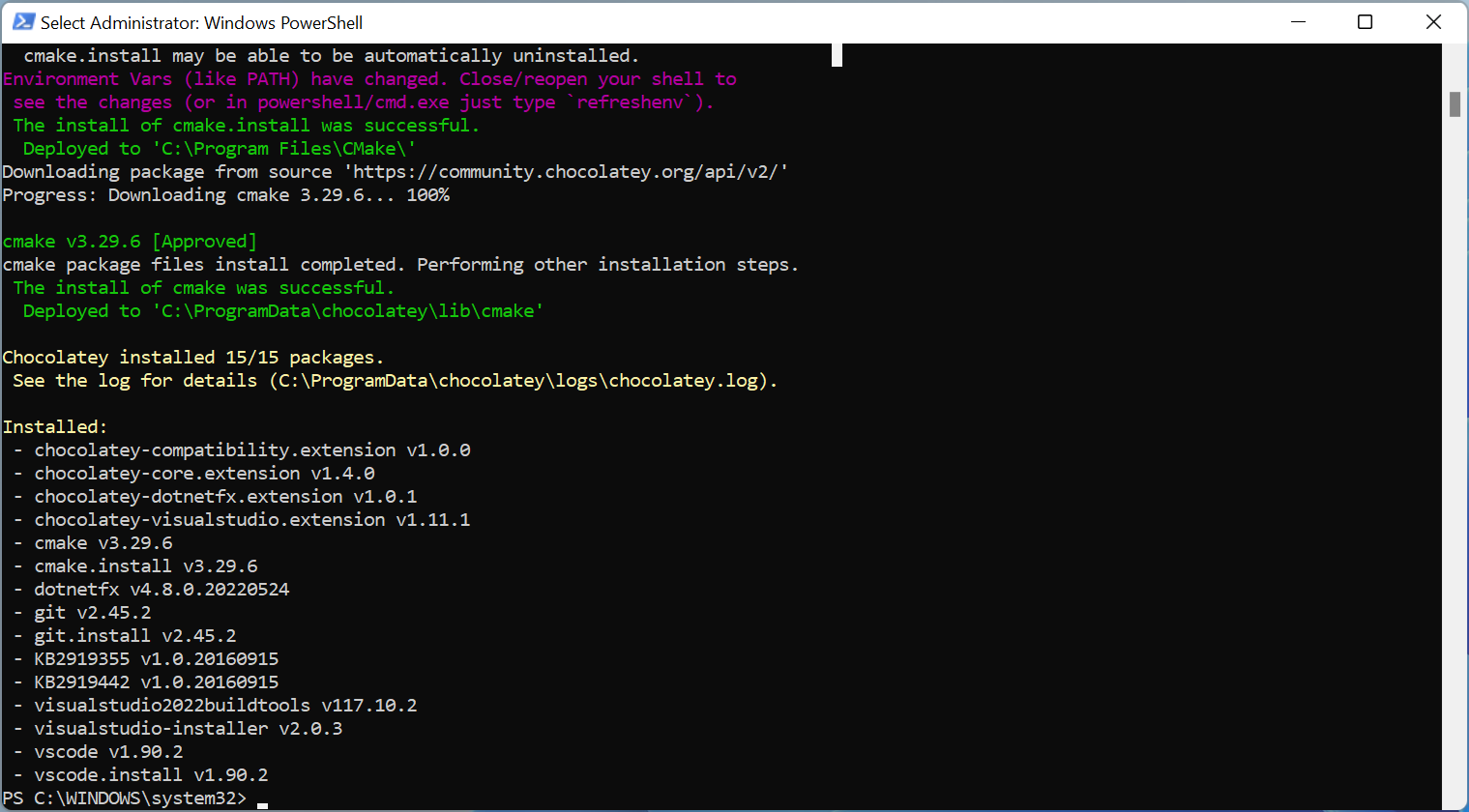Click the window title text in the title bar
Image resolution: width=1469 pixels, height=812 pixels.
pyautogui.click(x=201, y=22)
